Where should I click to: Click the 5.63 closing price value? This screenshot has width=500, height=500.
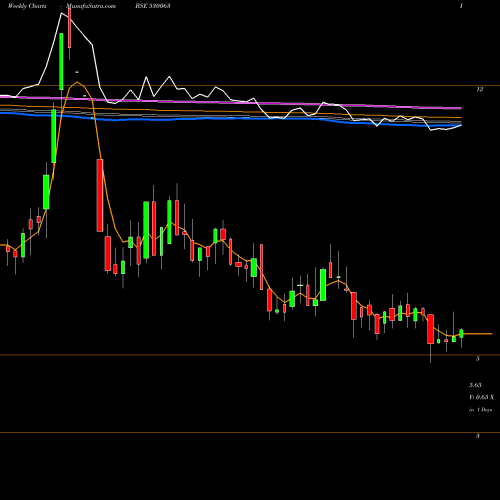(475, 385)
